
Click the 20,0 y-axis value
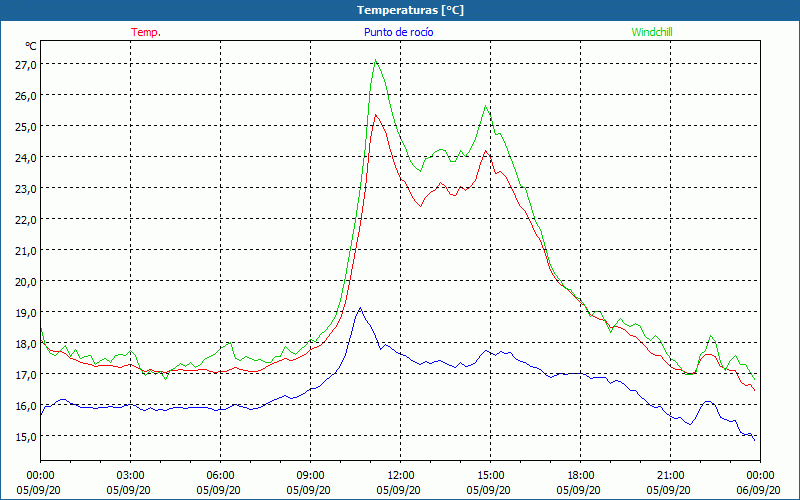(25, 281)
